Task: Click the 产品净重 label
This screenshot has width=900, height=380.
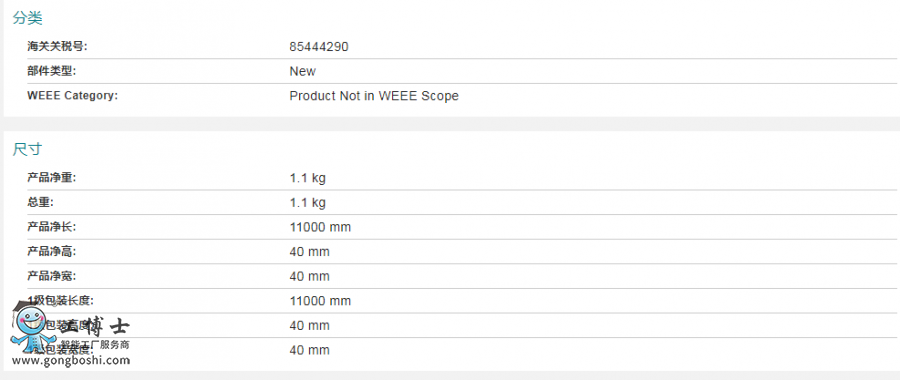Action: [52, 178]
